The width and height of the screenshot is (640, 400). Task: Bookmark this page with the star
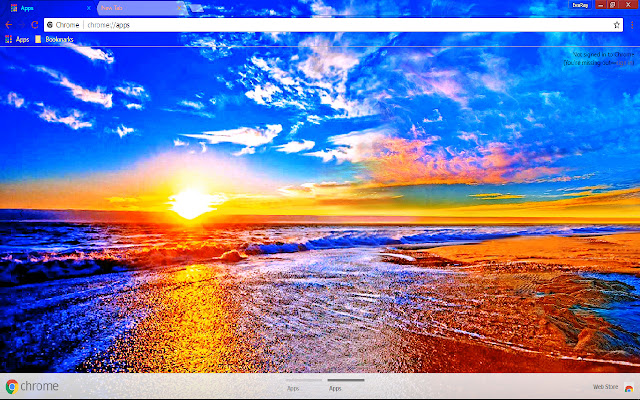click(x=616, y=25)
